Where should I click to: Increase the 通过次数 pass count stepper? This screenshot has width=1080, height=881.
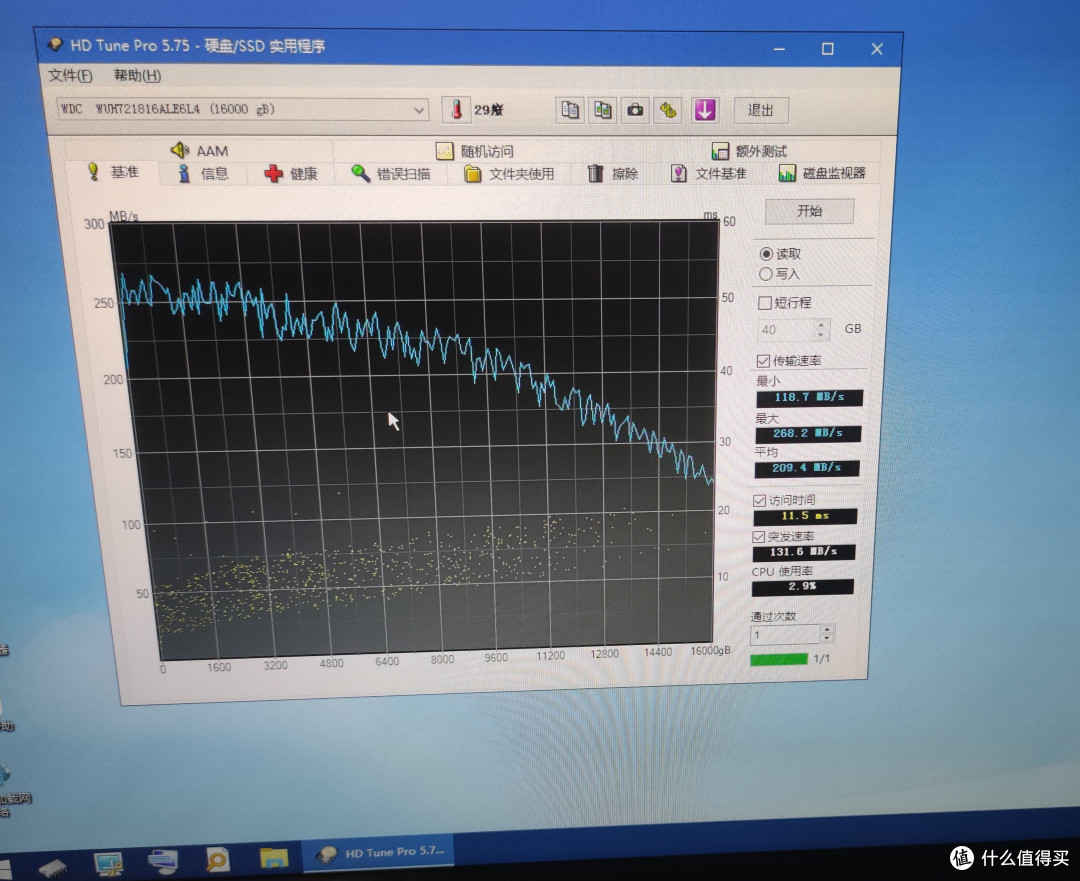[x=826, y=629]
